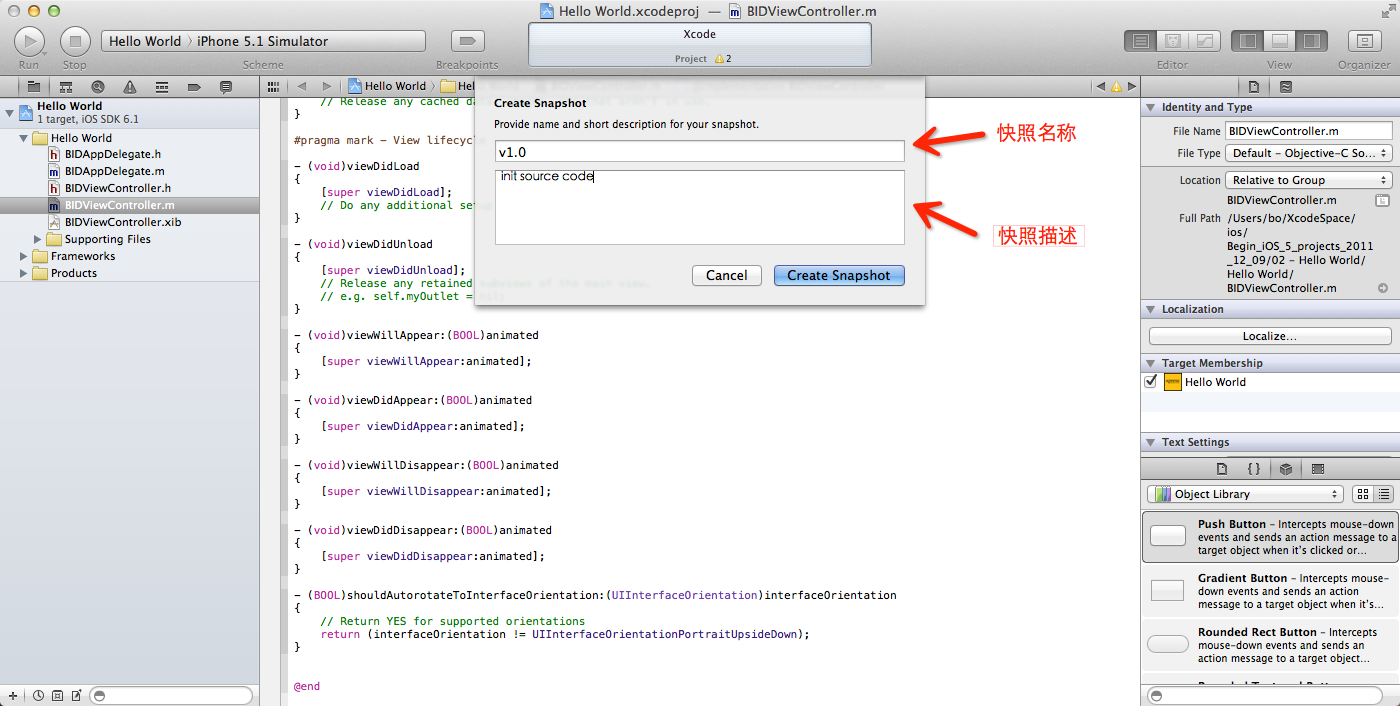
Task: Focus the snapshot description text area
Action: tap(700, 207)
